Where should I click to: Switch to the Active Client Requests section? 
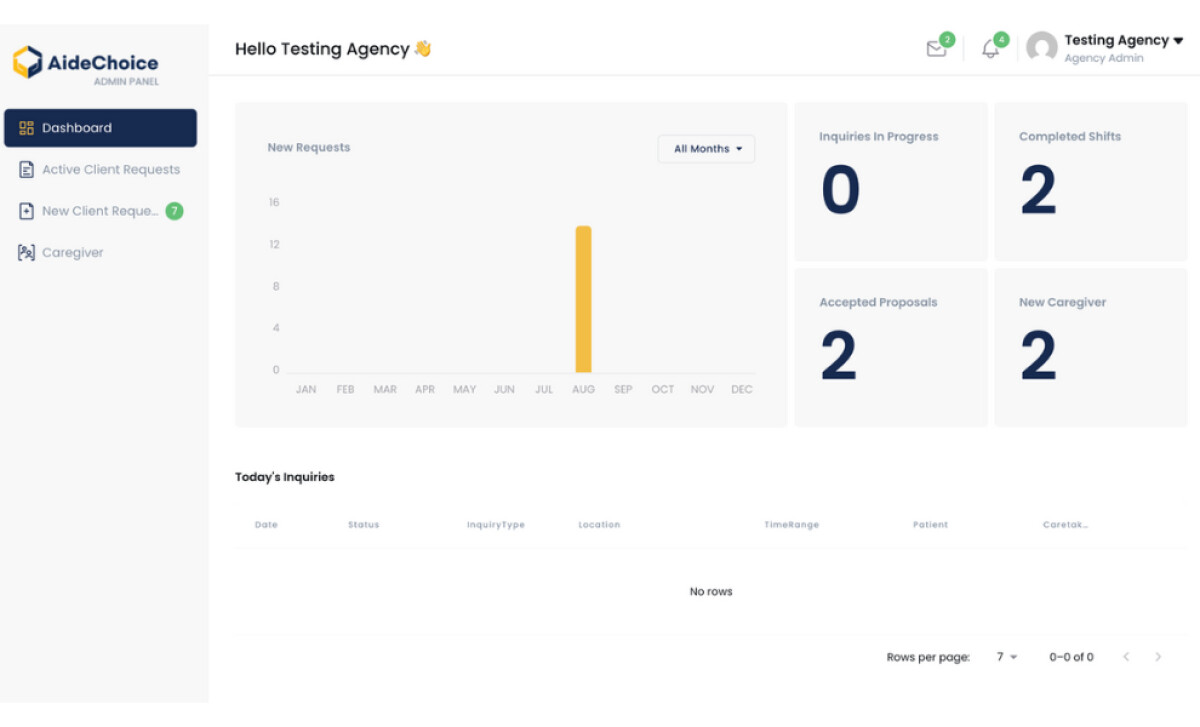click(110, 169)
